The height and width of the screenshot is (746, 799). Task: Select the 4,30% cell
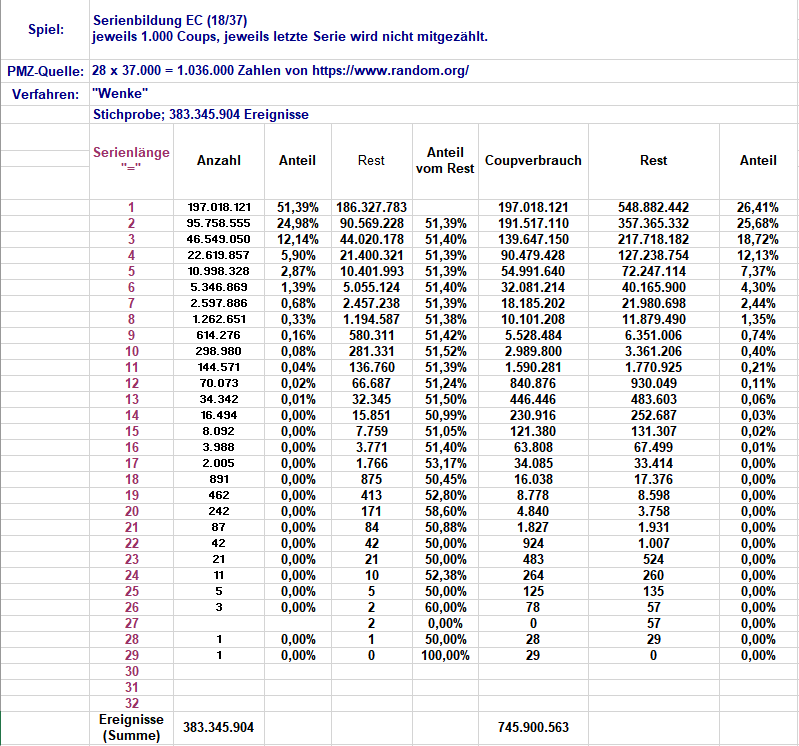pyautogui.click(x=758, y=287)
